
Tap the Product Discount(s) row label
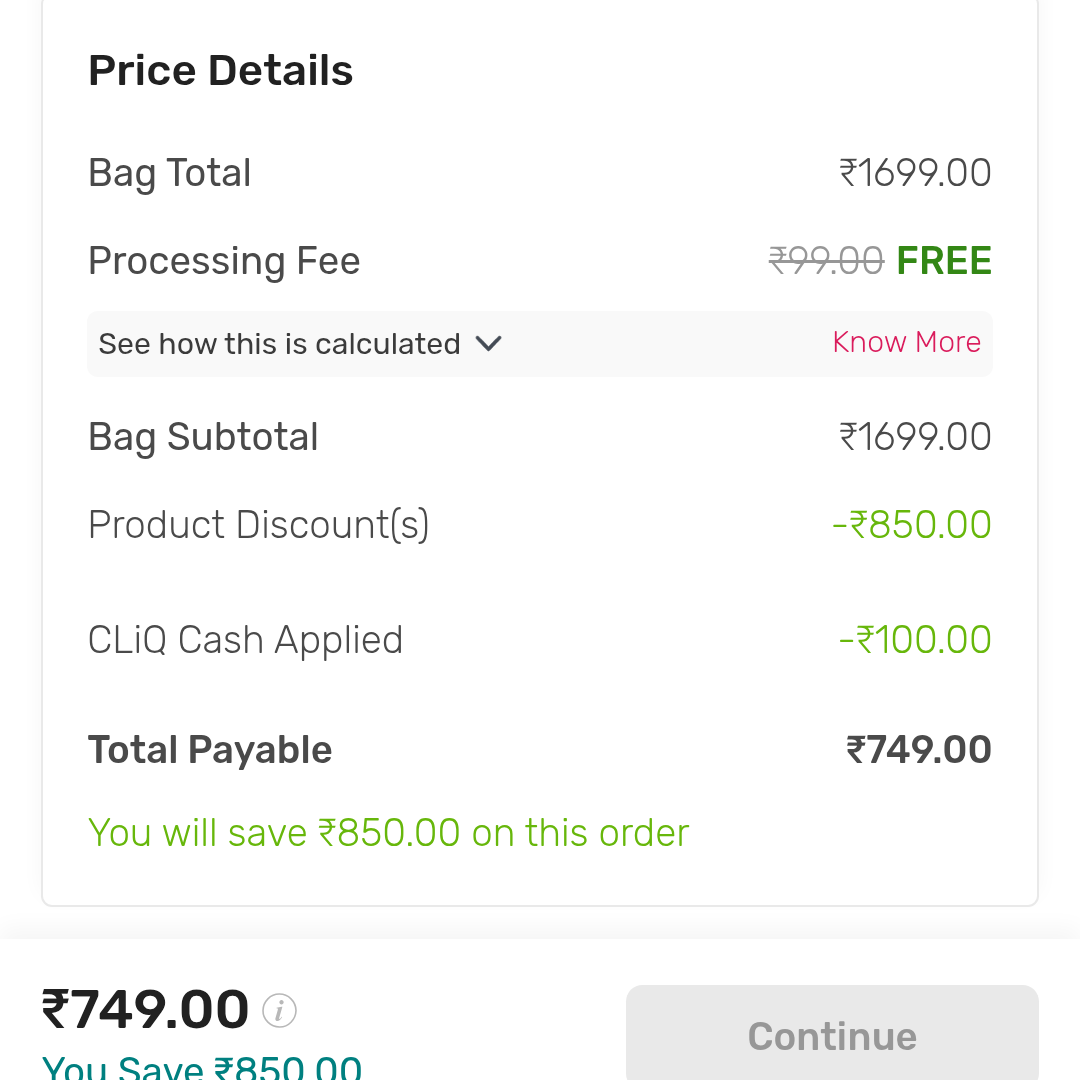coord(258,525)
